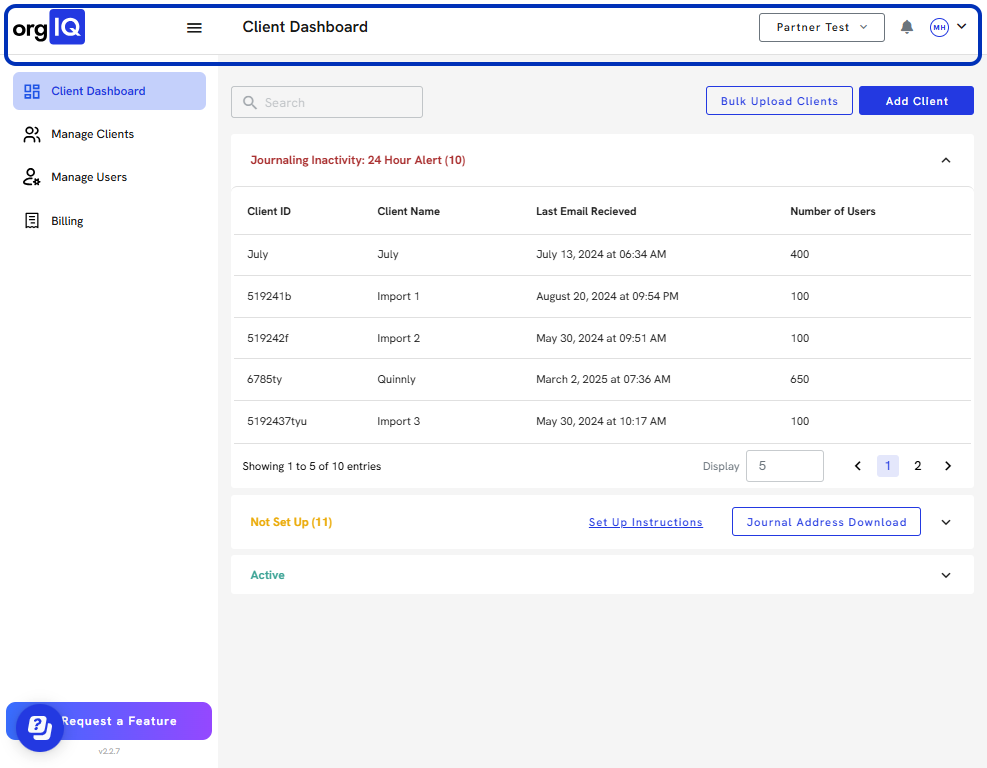
Task: Select page 2 of the table
Action: coord(917,466)
